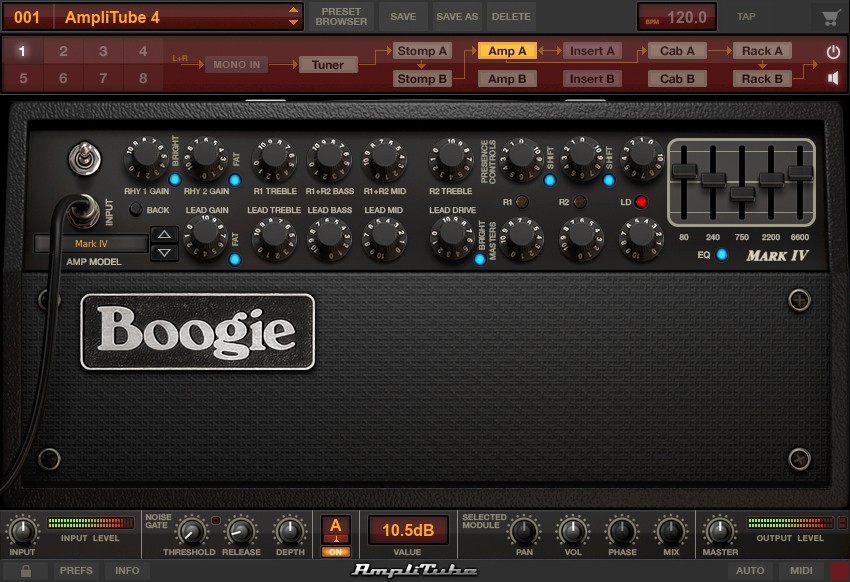
Task: Click the BPM value field
Action: click(x=677, y=16)
